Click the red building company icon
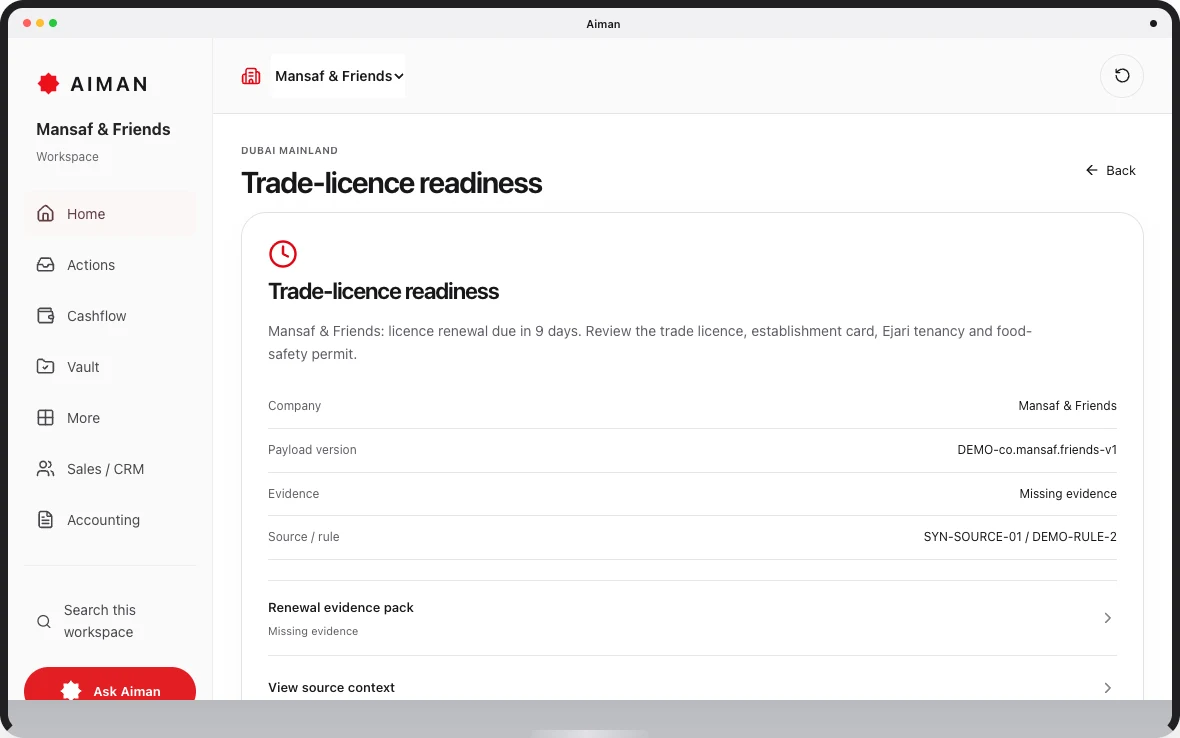The width and height of the screenshot is (1180, 738). (x=251, y=76)
